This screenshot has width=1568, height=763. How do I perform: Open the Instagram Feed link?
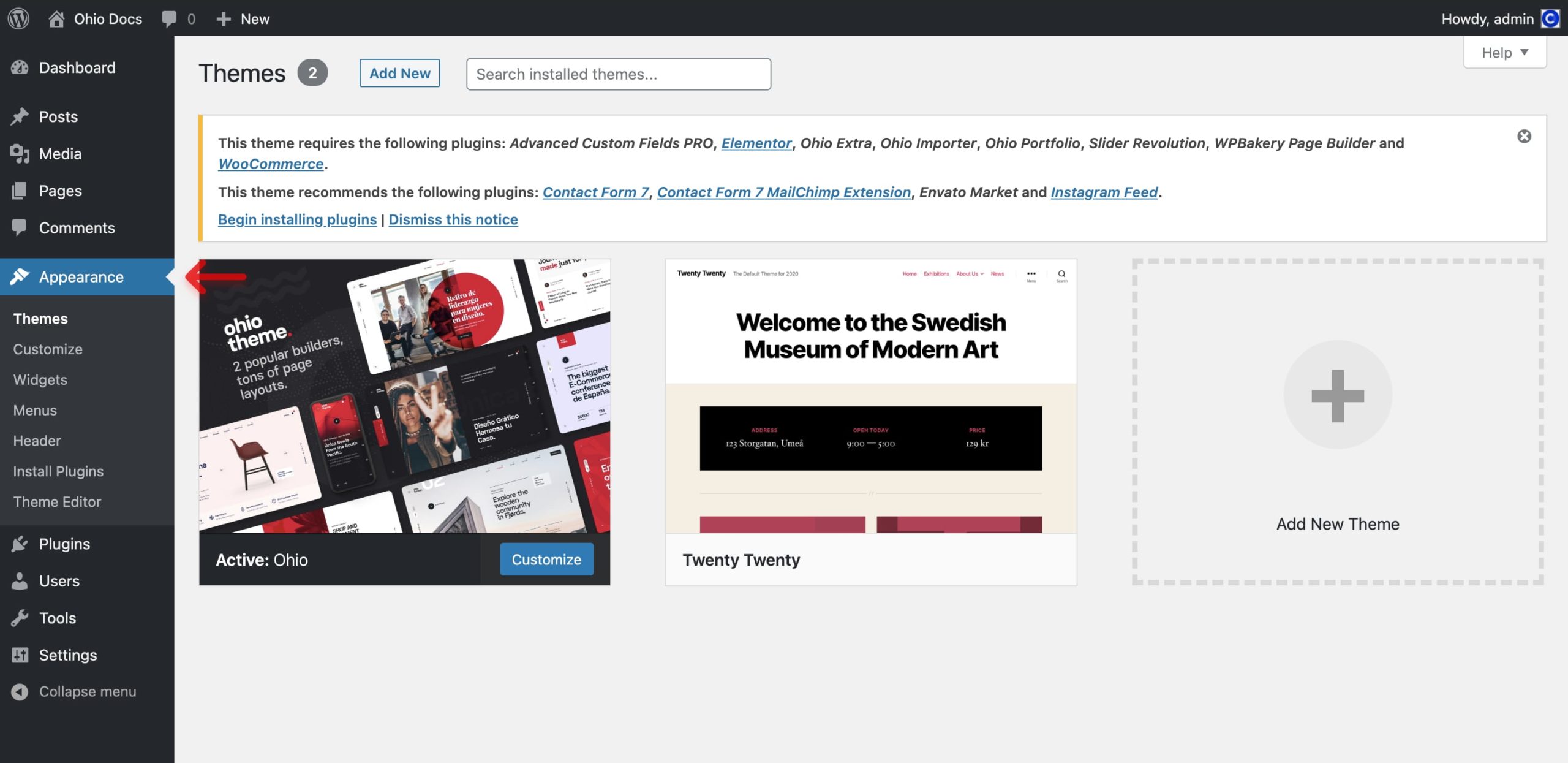pos(1104,192)
